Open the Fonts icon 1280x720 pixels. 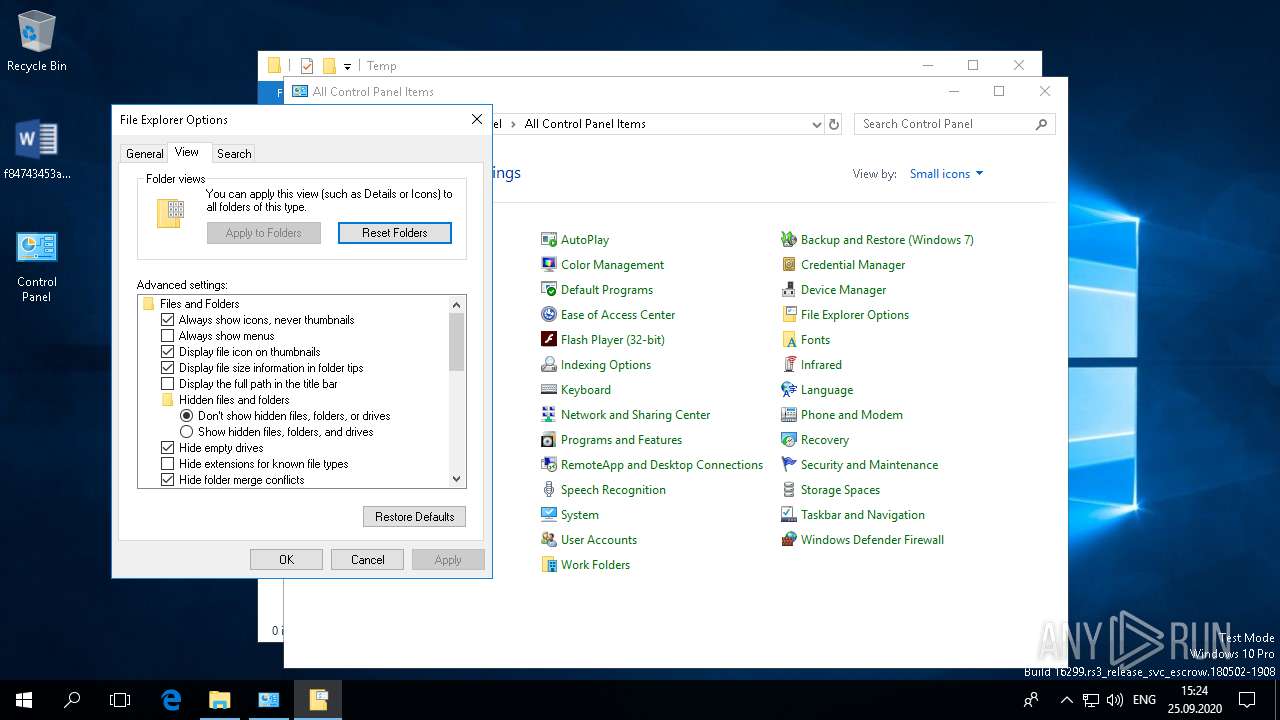(789, 340)
